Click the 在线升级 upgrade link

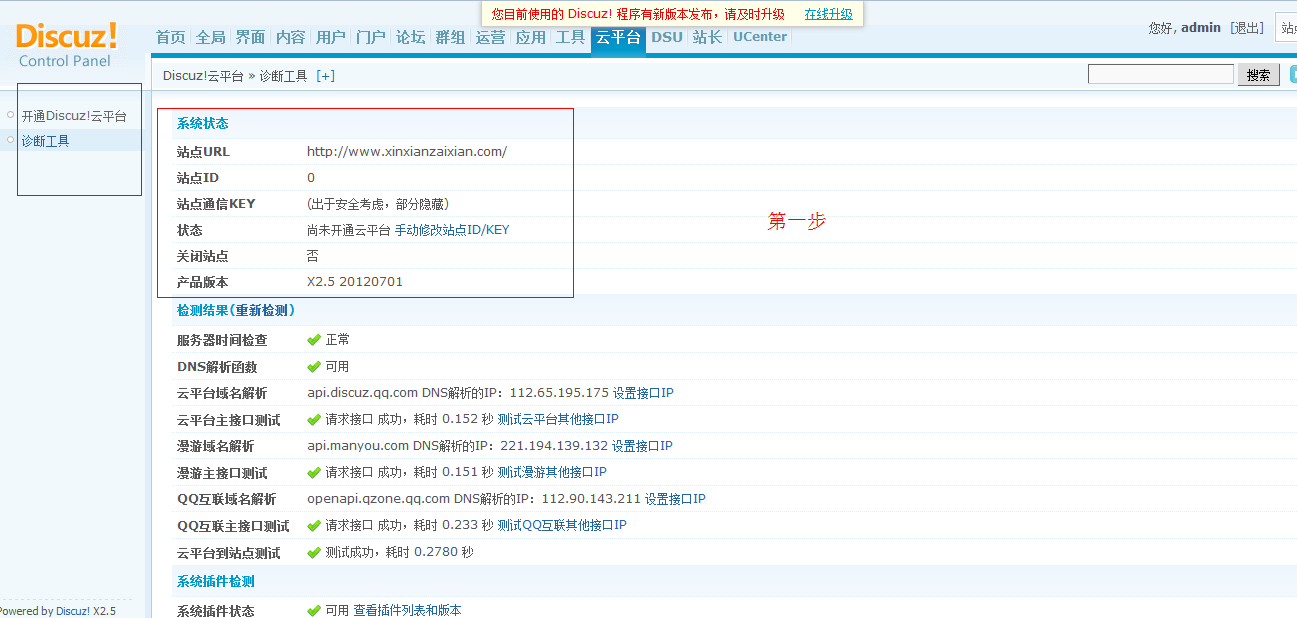(x=829, y=14)
